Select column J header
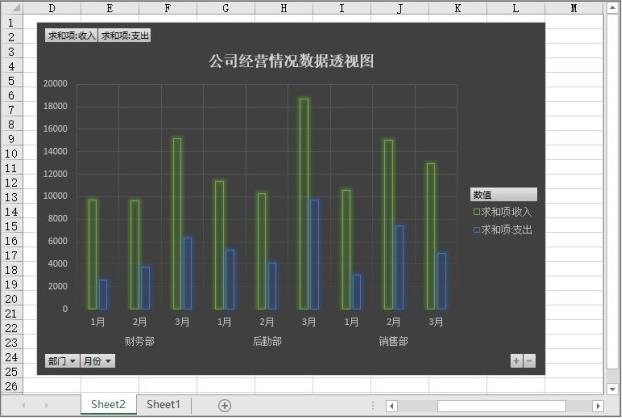The image size is (622, 418). click(x=400, y=8)
